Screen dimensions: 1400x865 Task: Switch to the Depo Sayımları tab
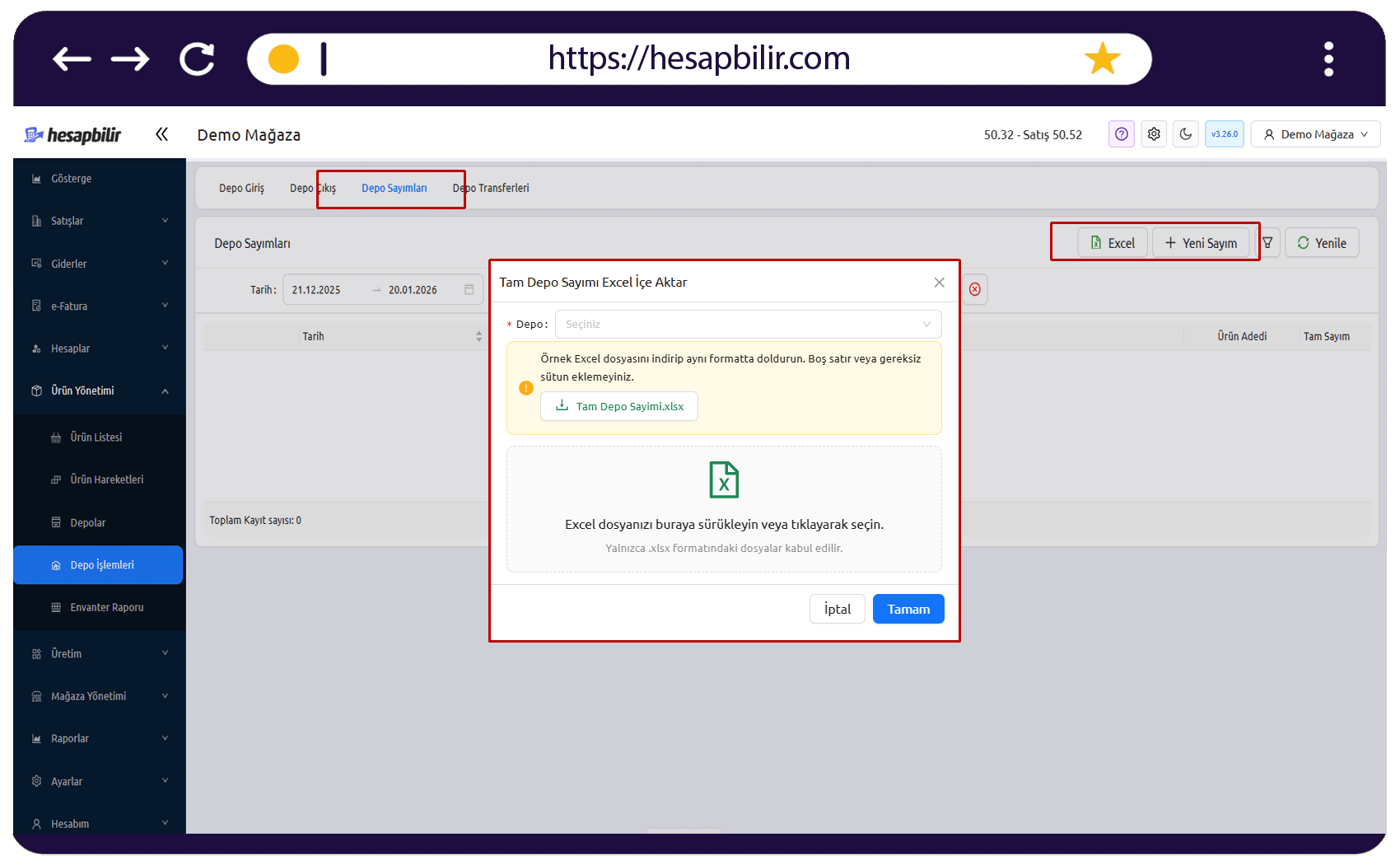click(x=394, y=188)
